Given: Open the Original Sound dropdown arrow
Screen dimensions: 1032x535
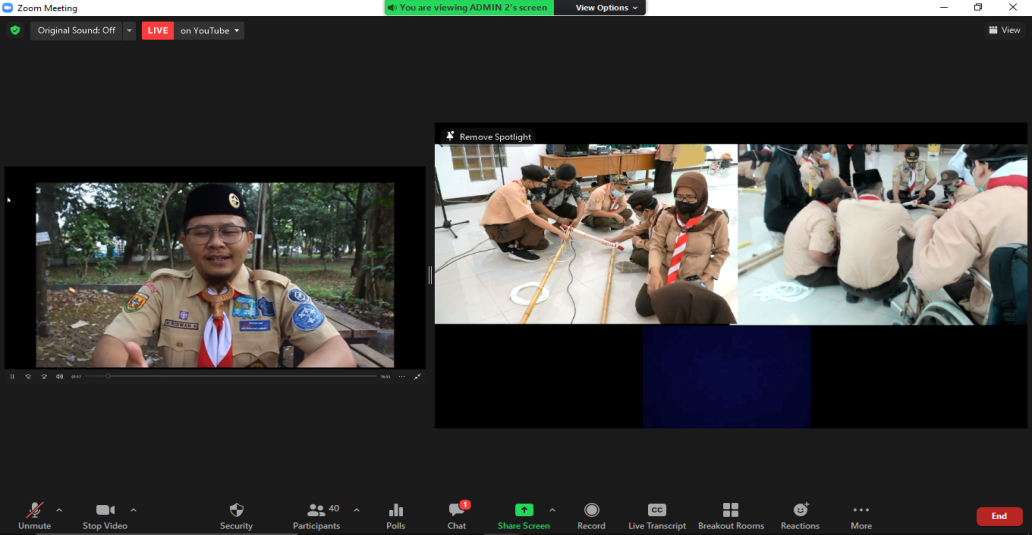Looking at the screenshot, I should pyautogui.click(x=129, y=30).
